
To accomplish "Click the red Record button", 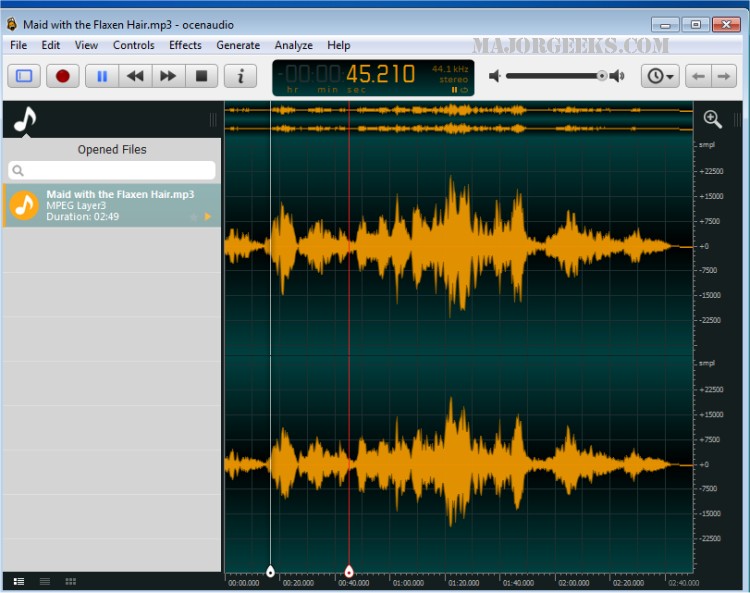I will click(x=63, y=76).
